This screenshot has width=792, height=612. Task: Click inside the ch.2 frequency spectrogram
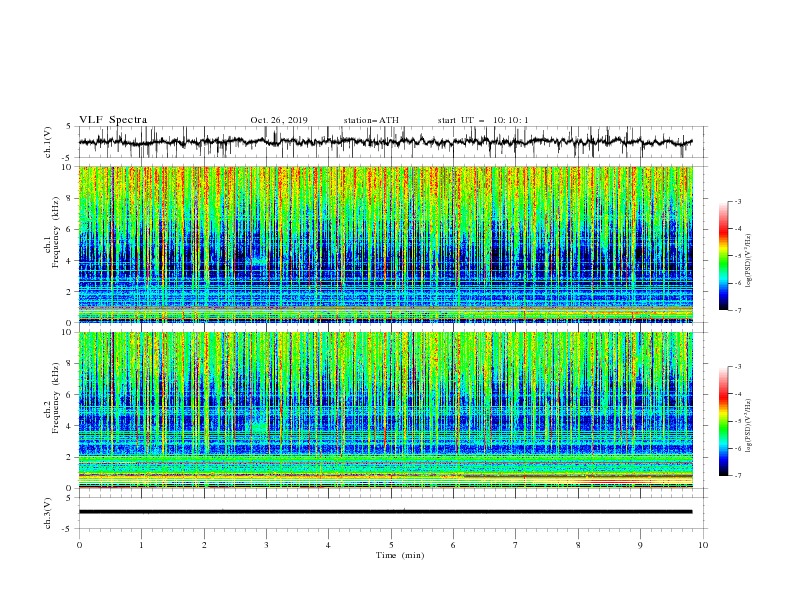pos(386,410)
